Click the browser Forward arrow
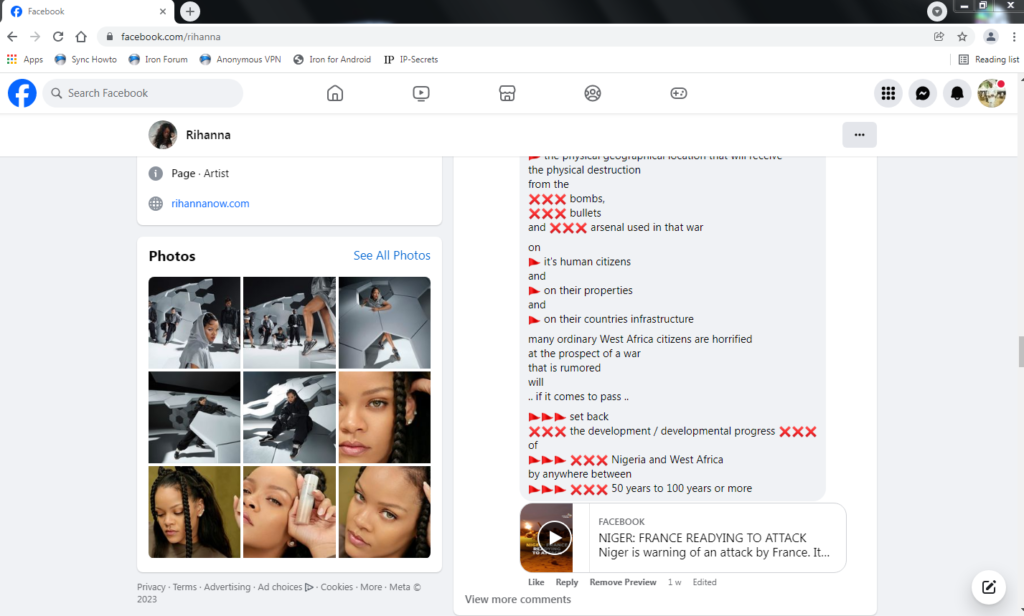The width and height of the screenshot is (1024, 616). pos(35,37)
